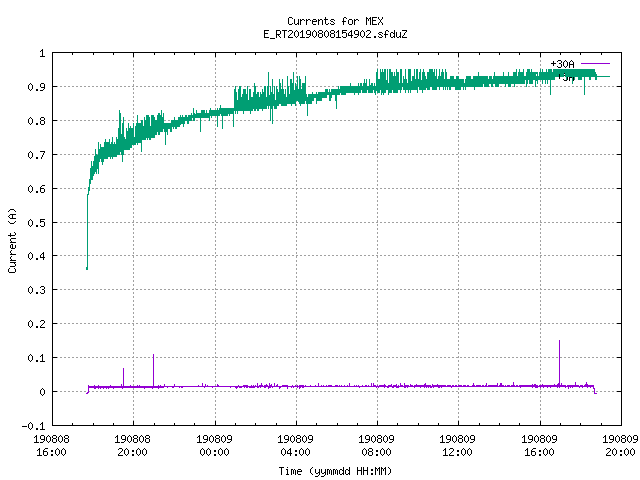
Task: Click the y-axis tick value '0'
Action: coord(42,392)
